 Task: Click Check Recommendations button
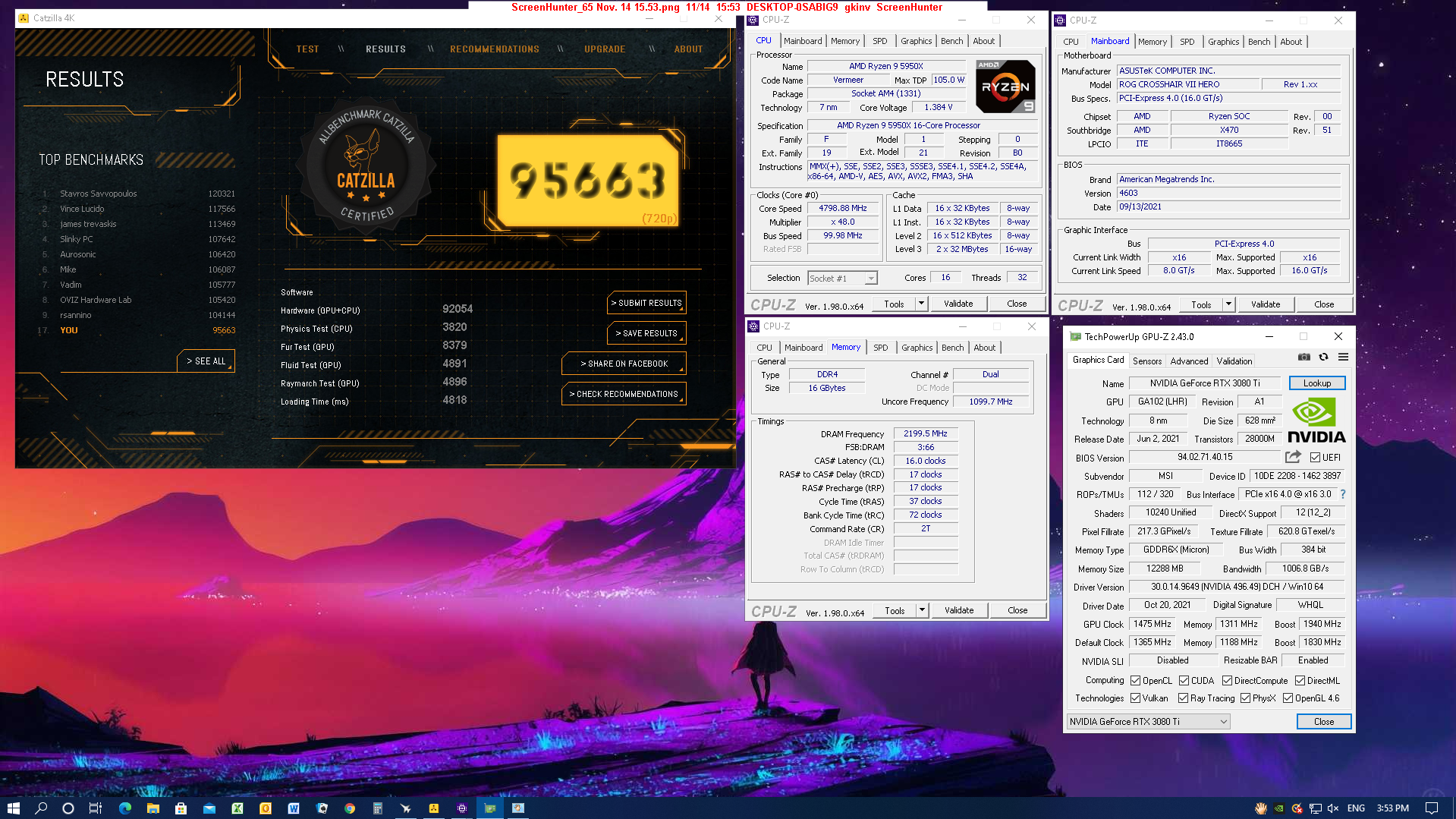click(x=624, y=394)
